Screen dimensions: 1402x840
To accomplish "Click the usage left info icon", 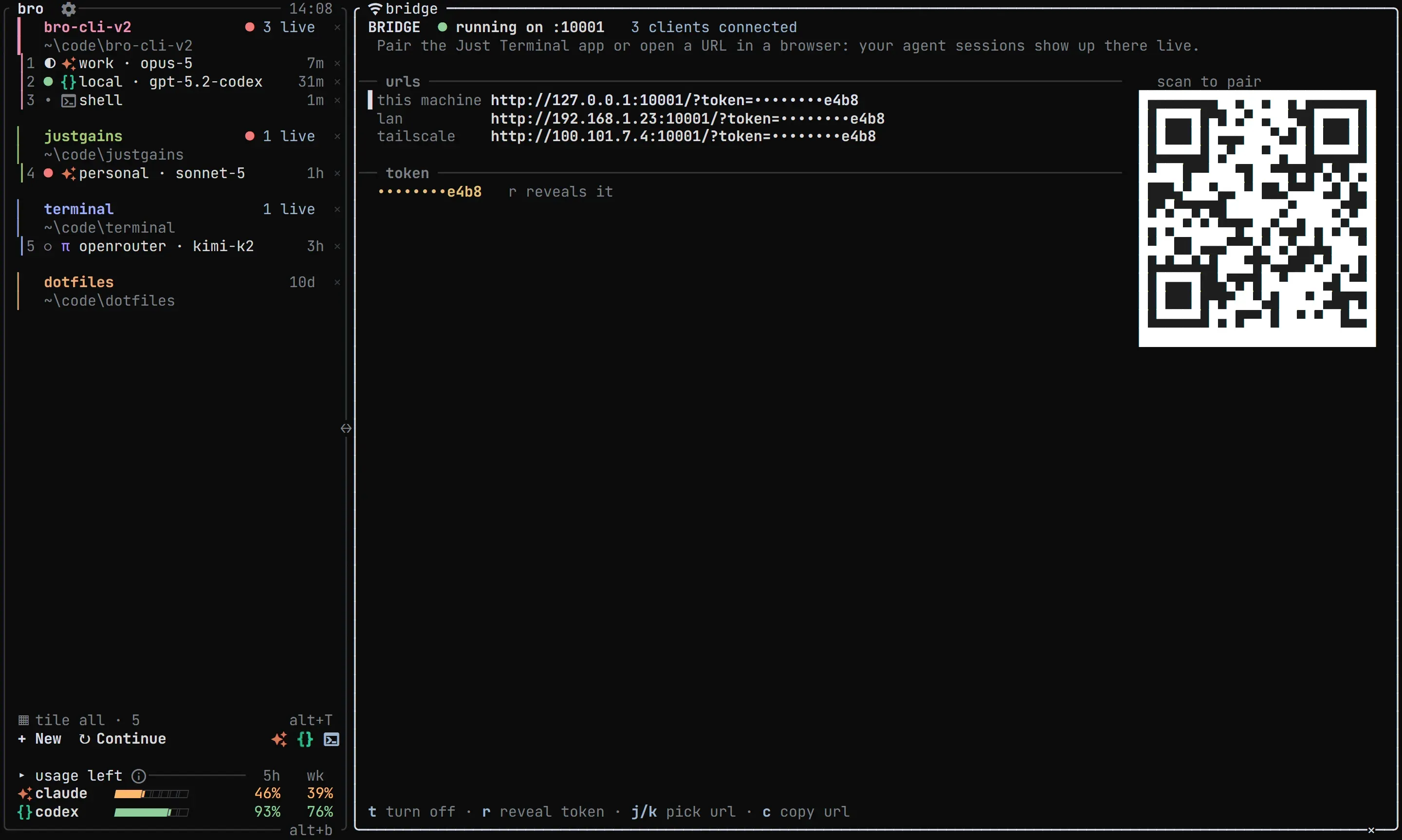I will (139, 775).
